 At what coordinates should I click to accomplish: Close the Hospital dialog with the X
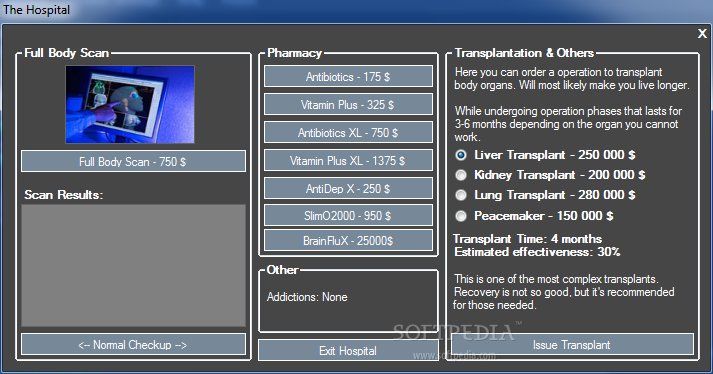click(702, 33)
